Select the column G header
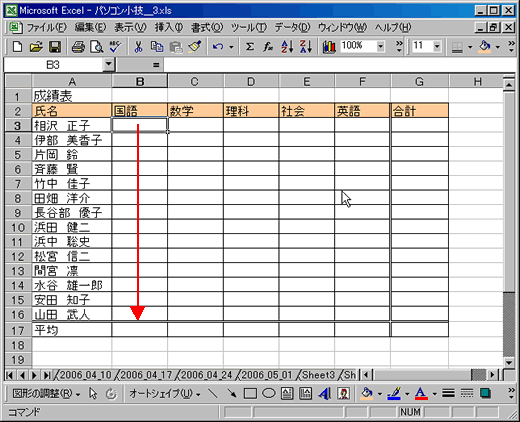 pos(419,81)
